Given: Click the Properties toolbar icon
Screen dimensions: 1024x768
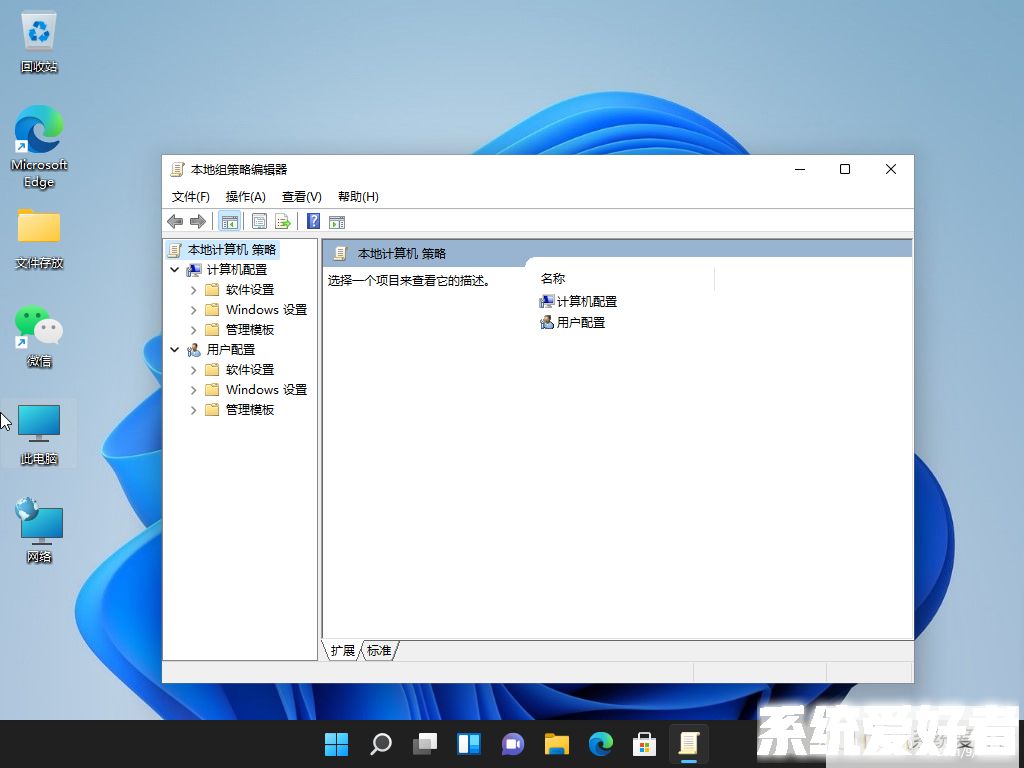Looking at the screenshot, I should [x=260, y=222].
